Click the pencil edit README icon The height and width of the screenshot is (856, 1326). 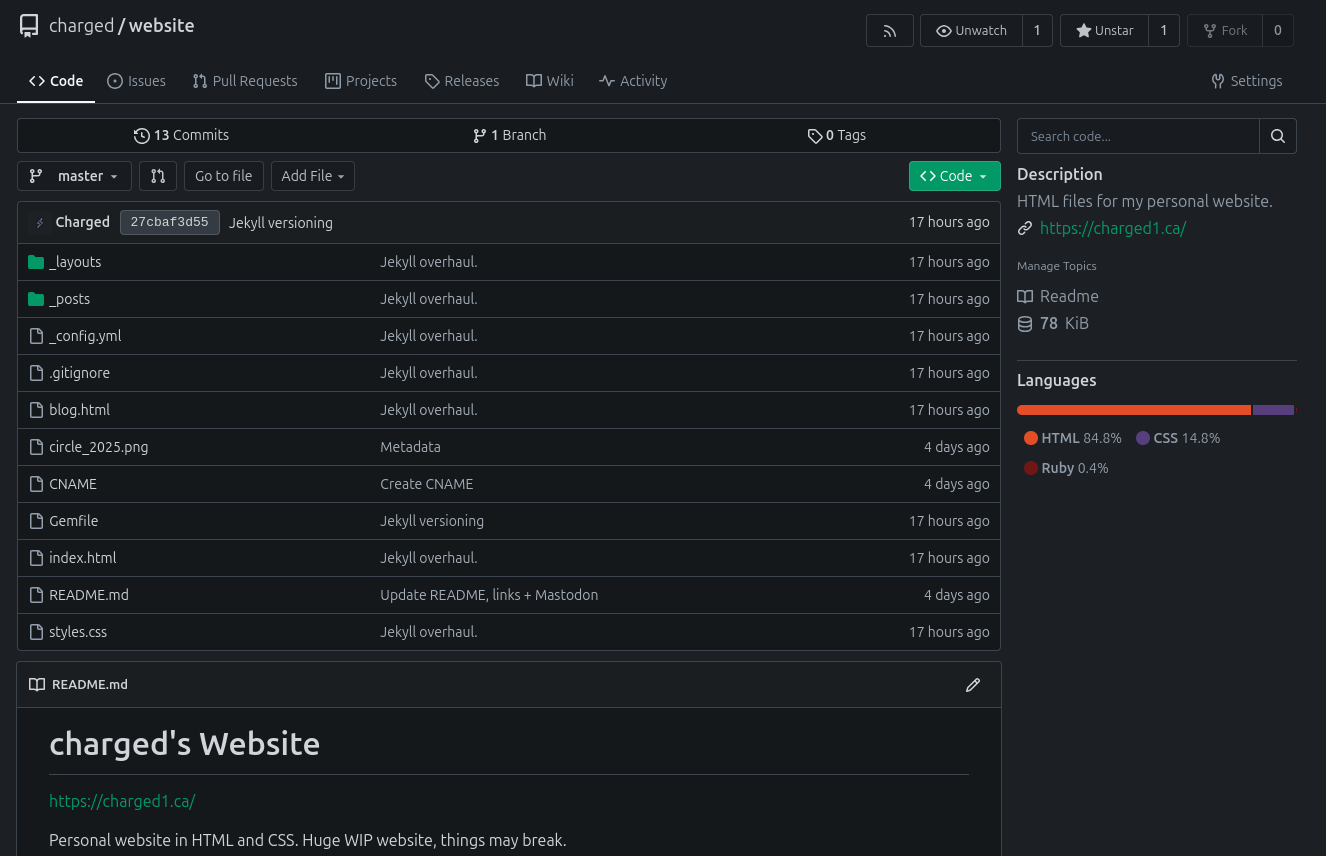(x=972, y=685)
